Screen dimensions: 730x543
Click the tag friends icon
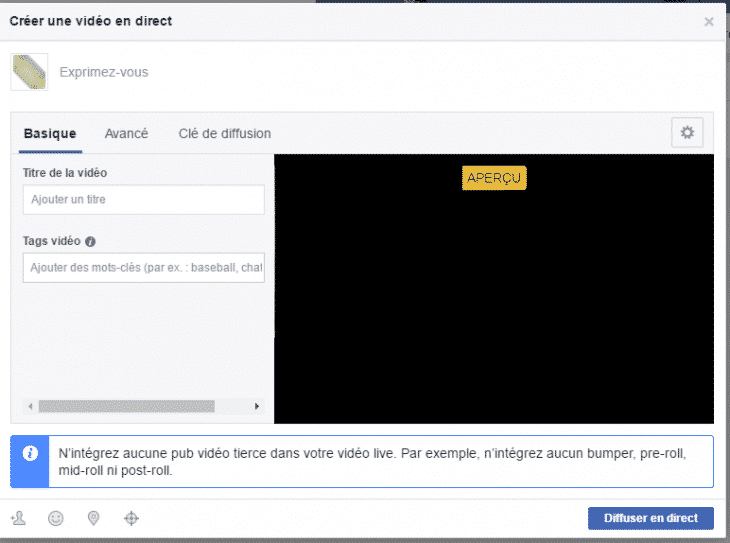coord(18,518)
